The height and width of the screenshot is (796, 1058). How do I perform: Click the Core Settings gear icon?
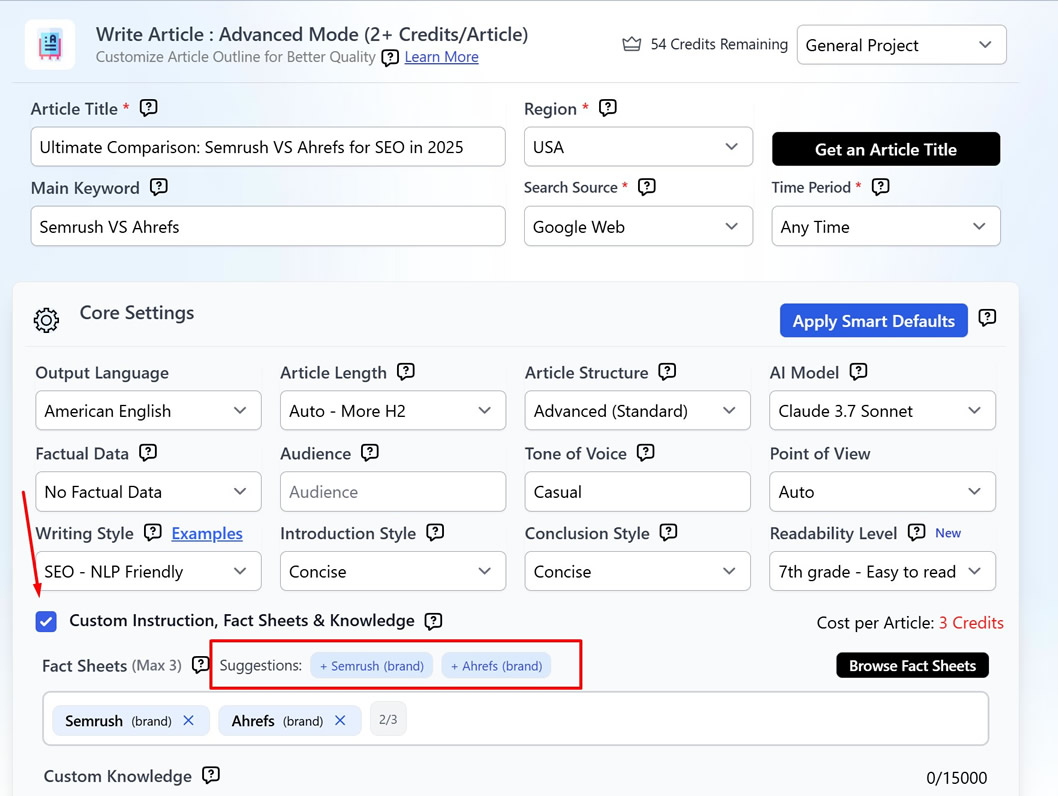pos(46,320)
